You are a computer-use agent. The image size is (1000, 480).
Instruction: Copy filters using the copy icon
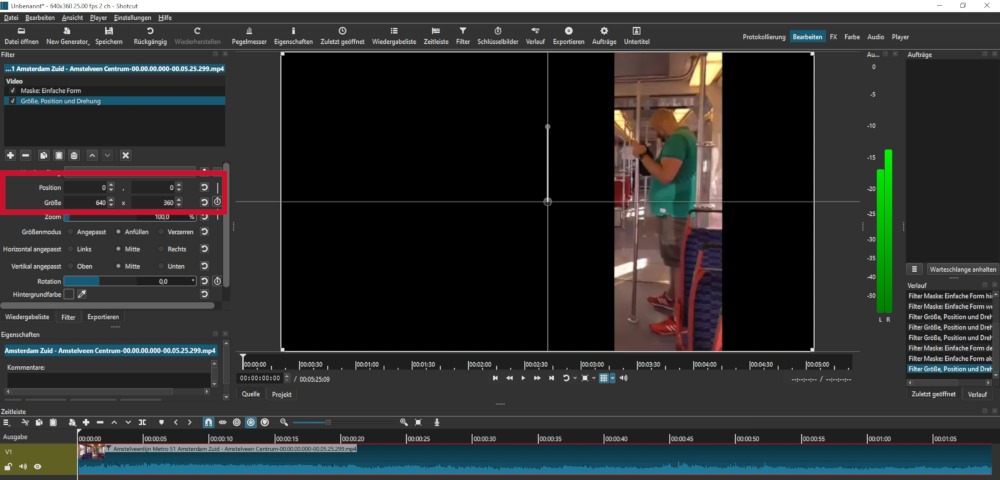[43, 155]
